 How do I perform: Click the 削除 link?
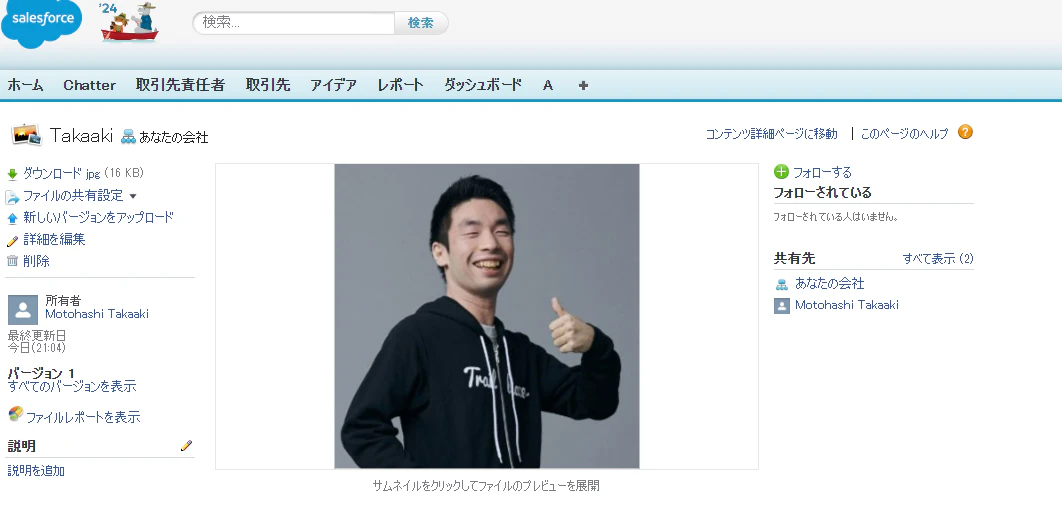tap(37, 261)
